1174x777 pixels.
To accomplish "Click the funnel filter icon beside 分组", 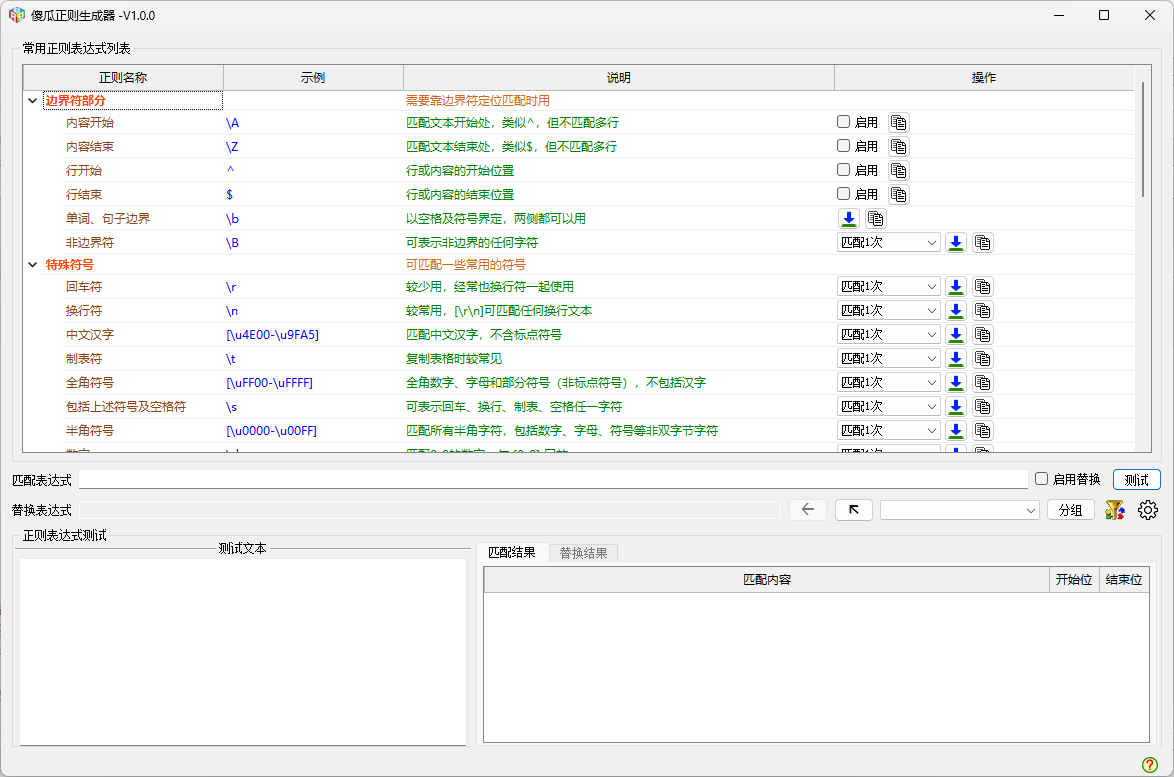I will [1114, 510].
